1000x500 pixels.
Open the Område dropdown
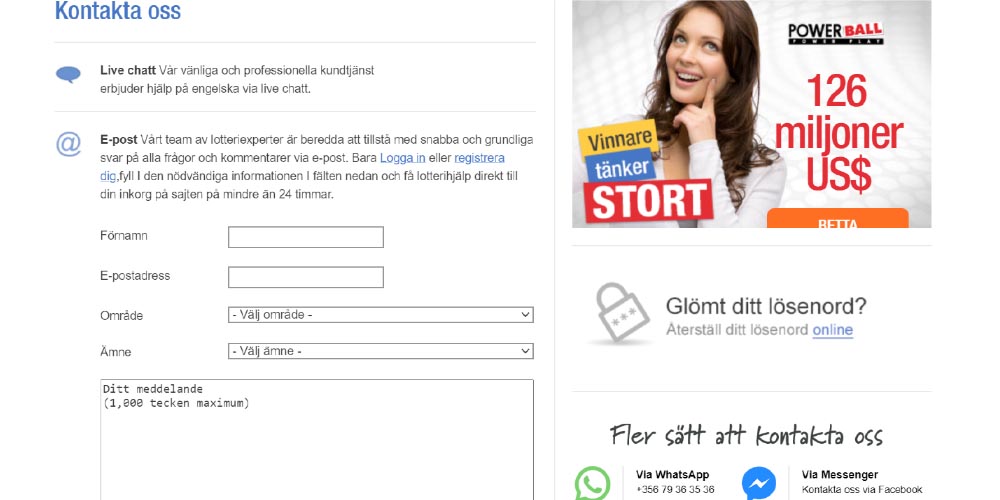381,315
